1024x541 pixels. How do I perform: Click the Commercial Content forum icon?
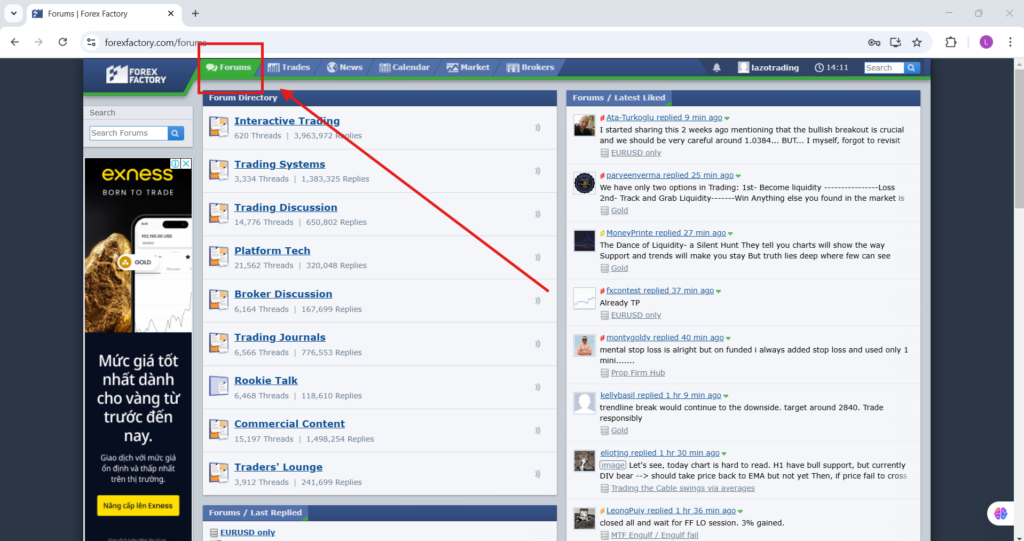(219, 429)
